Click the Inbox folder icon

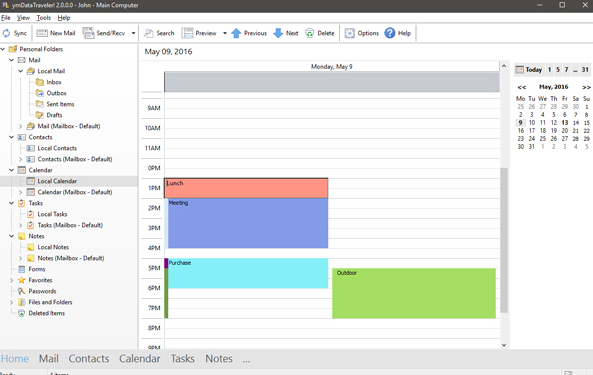40,82
